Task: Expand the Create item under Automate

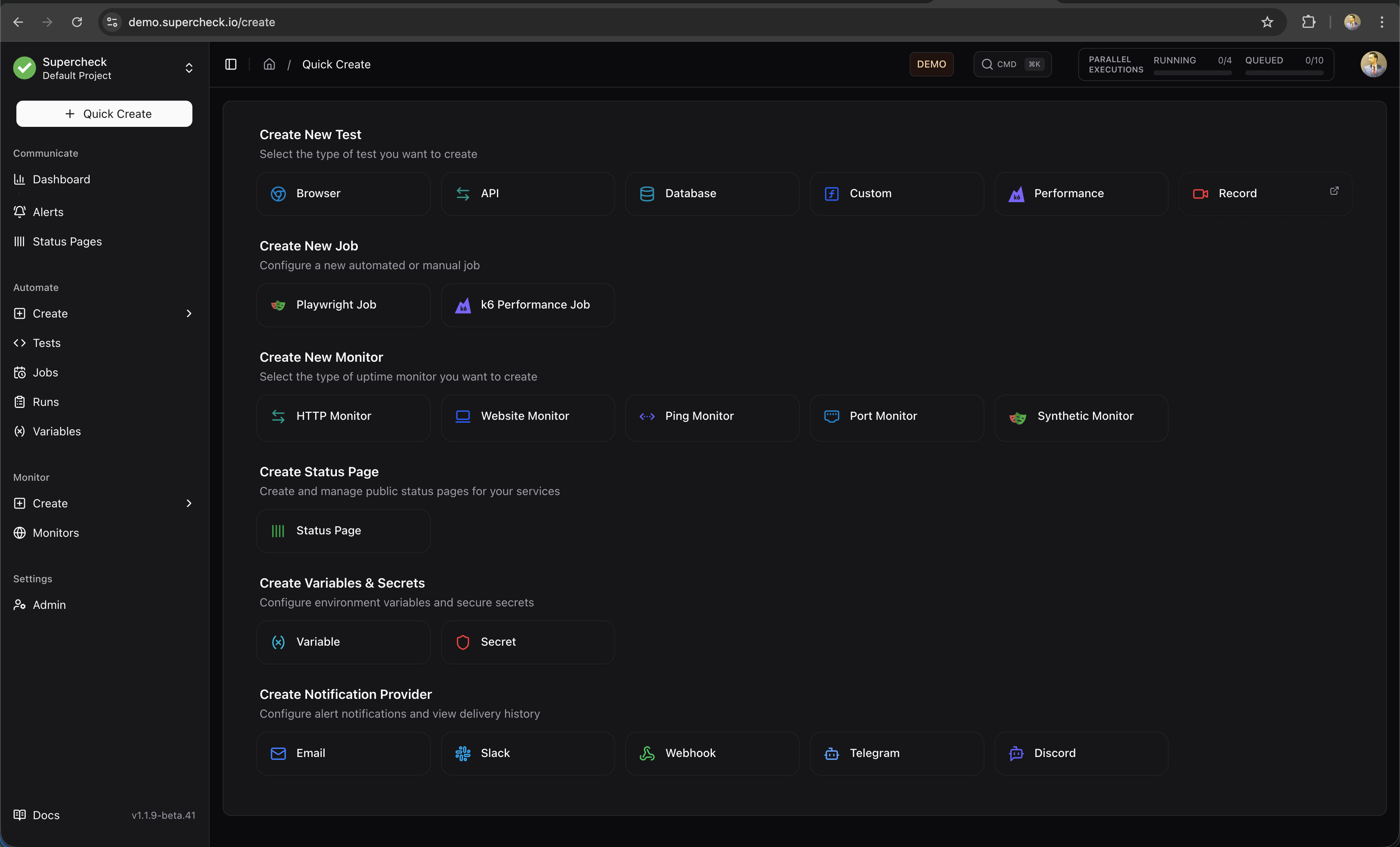Action: pyautogui.click(x=189, y=313)
